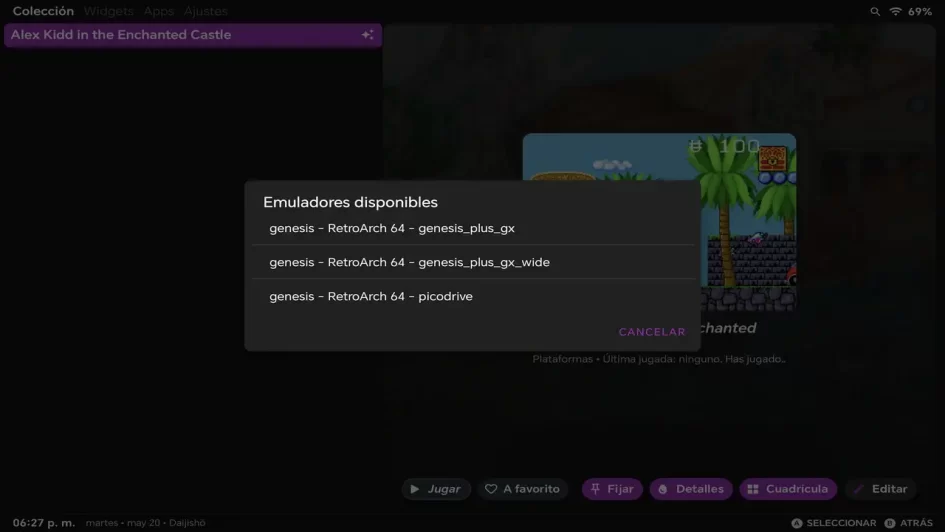Open the Colección tab
945x532 pixels.
tap(43, 11)
